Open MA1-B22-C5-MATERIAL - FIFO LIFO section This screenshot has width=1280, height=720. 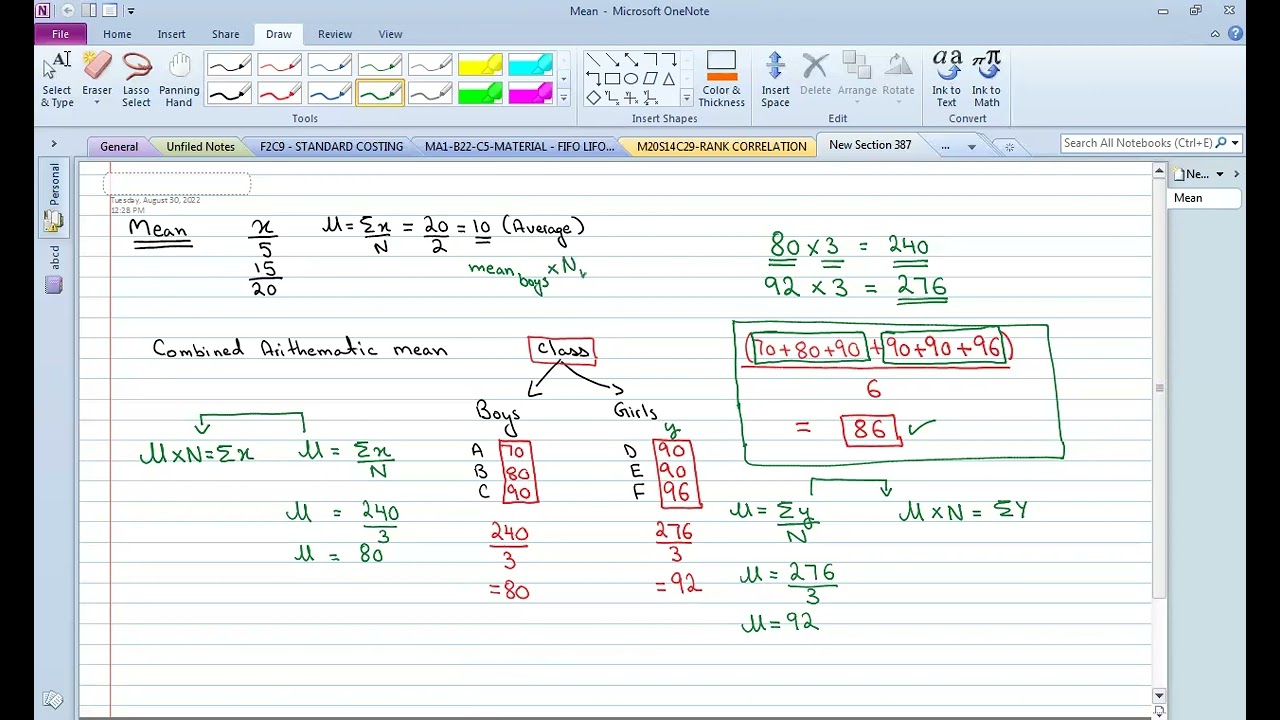pyautogui.click(x=519, y=146)
